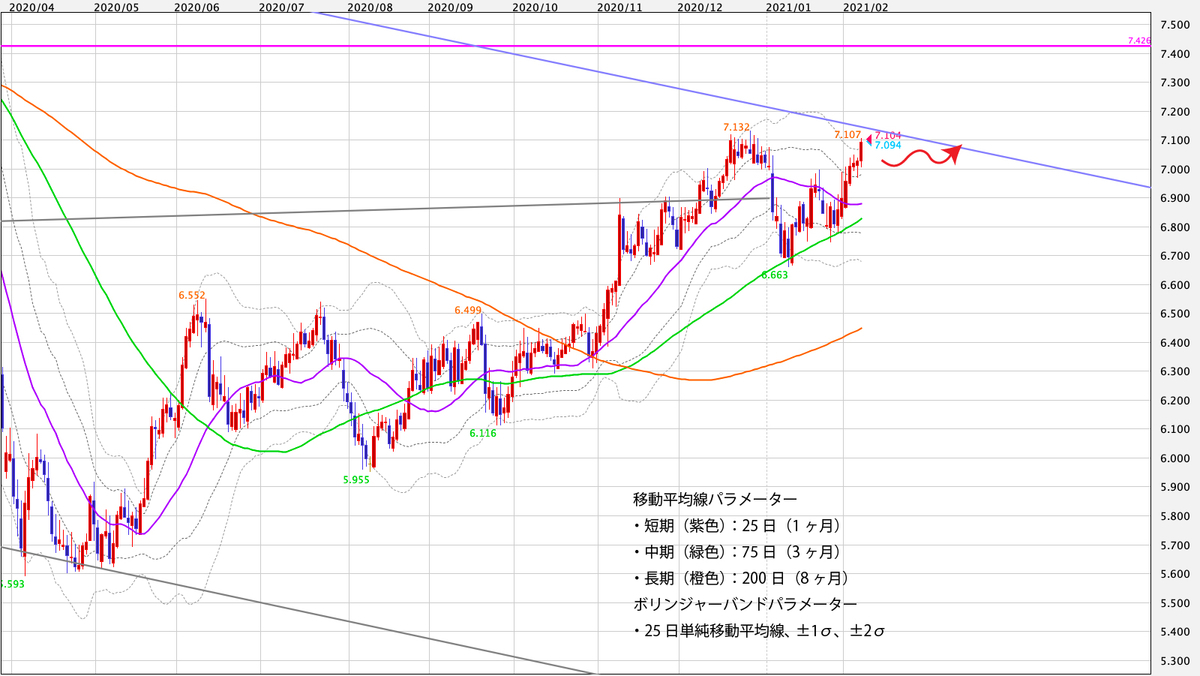Click the 5.300 price axis label

[x=1174, y=662]
